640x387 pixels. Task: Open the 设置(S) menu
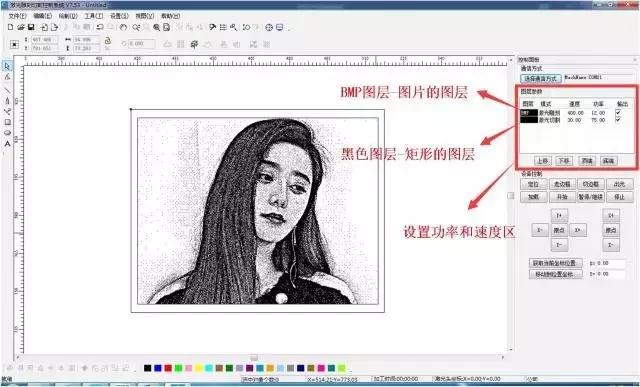pos(119,16)
